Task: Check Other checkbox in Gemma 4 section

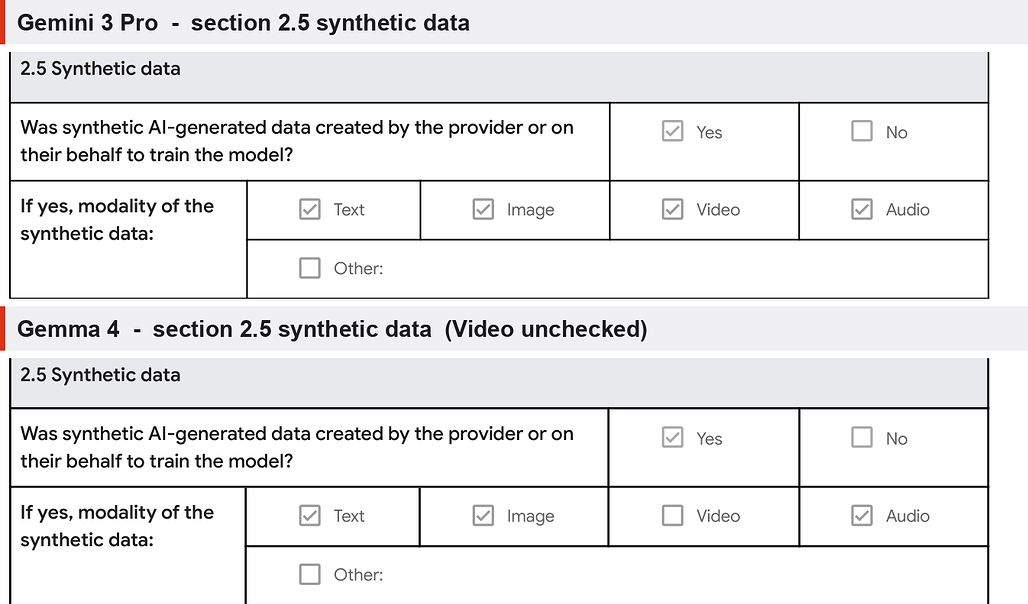Action: (x=309, y=574)
